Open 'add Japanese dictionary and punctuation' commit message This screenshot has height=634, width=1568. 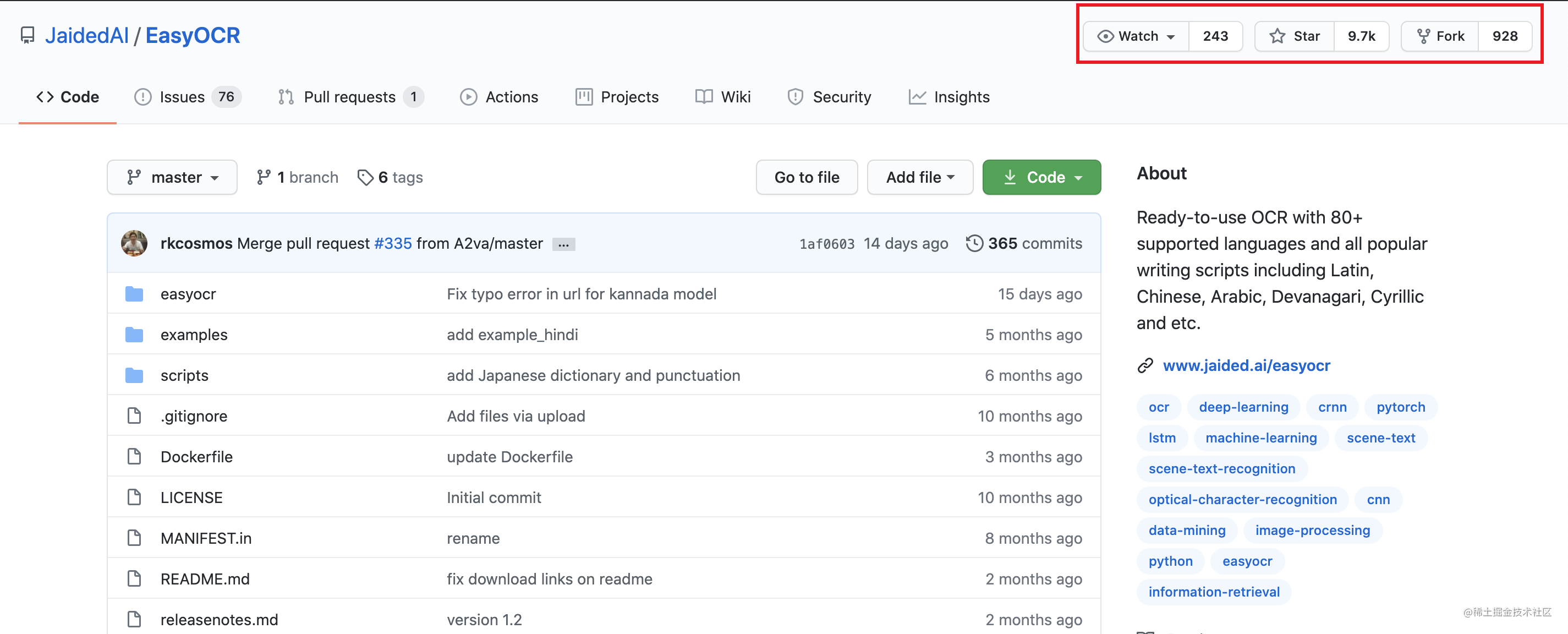[594, 376]
